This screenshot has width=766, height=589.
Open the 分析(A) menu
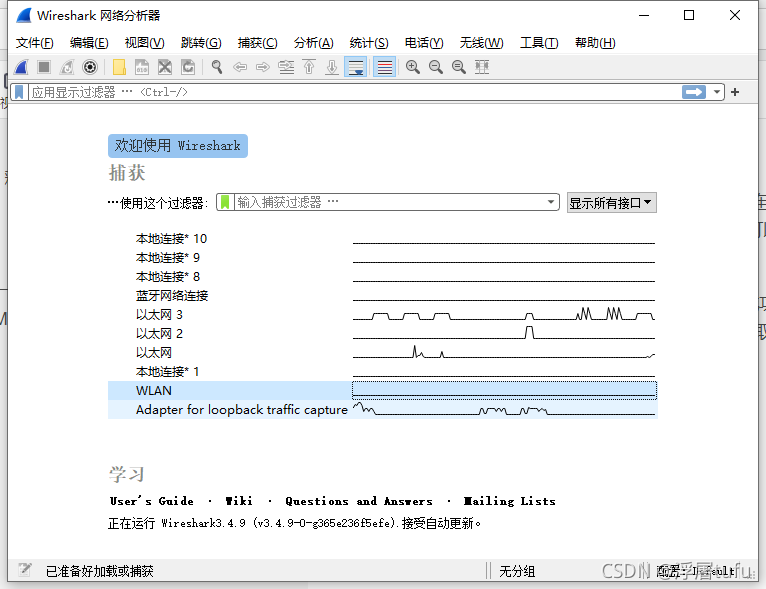[313, 43]
